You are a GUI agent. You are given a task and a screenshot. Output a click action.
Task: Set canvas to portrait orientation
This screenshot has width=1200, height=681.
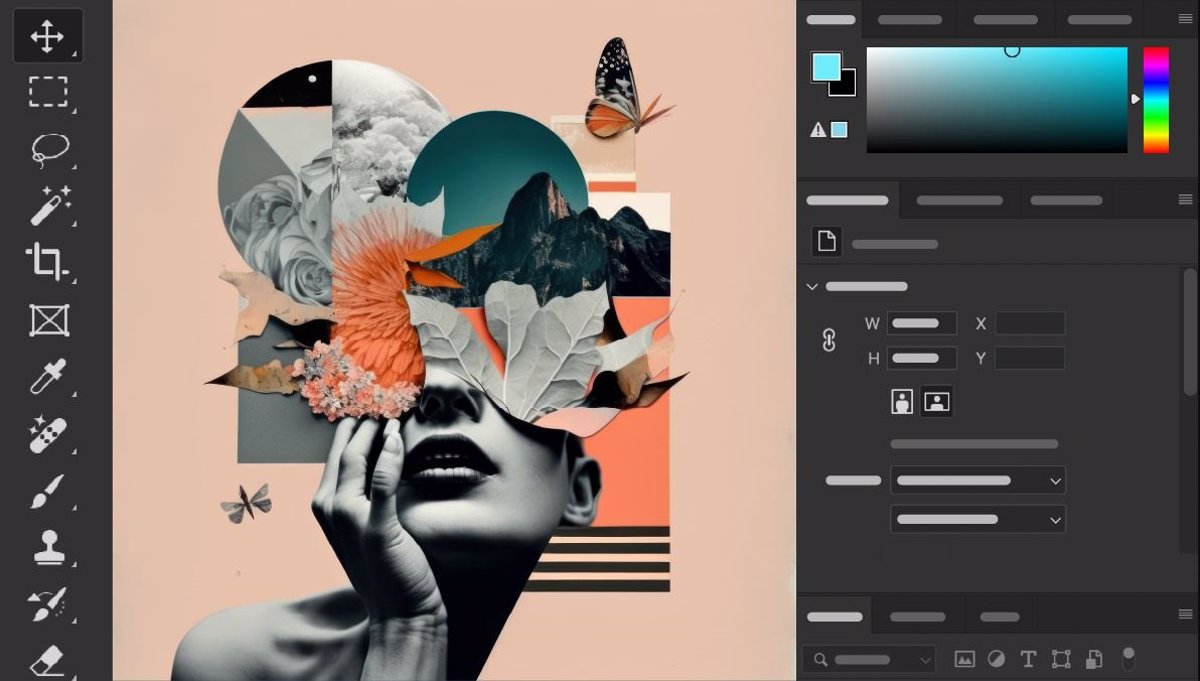[x=902, y=402]
